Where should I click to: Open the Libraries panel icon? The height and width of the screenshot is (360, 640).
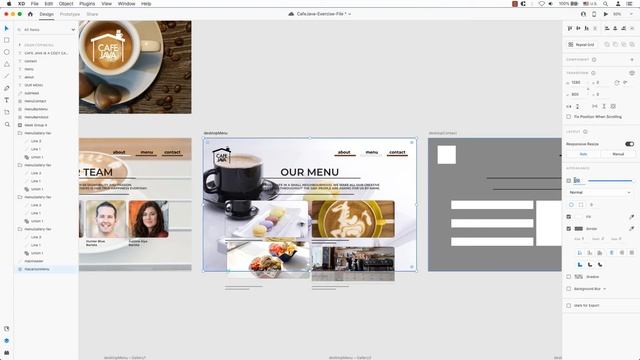7,329
